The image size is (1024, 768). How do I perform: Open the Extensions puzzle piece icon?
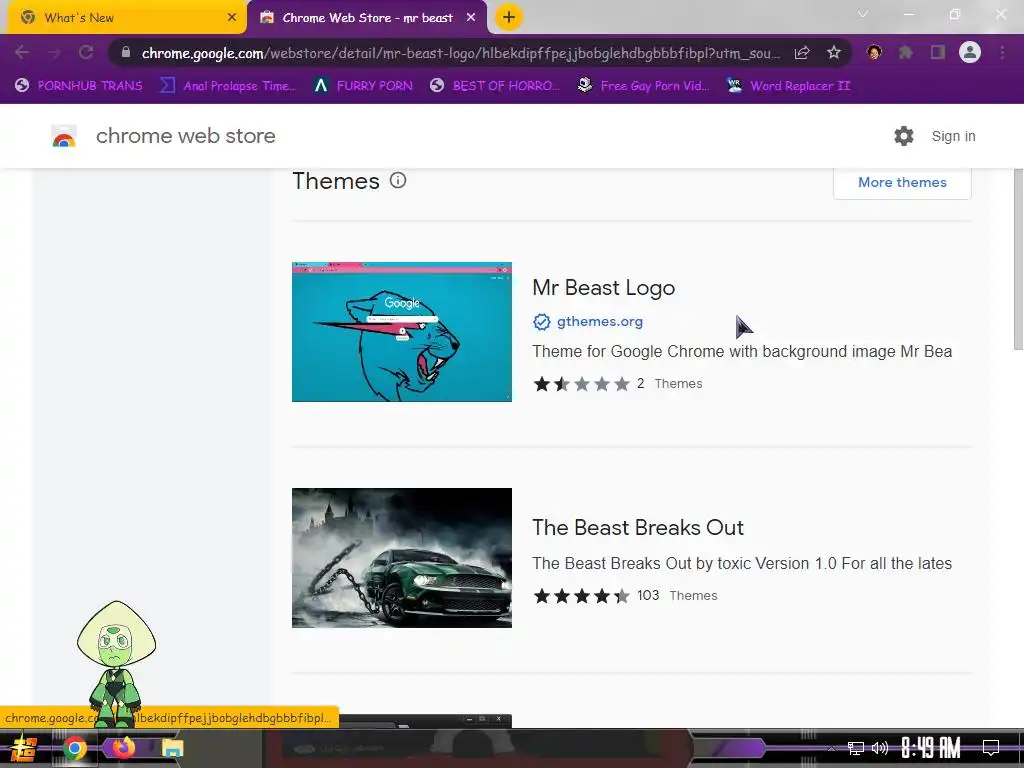click(x=906, y=52)
